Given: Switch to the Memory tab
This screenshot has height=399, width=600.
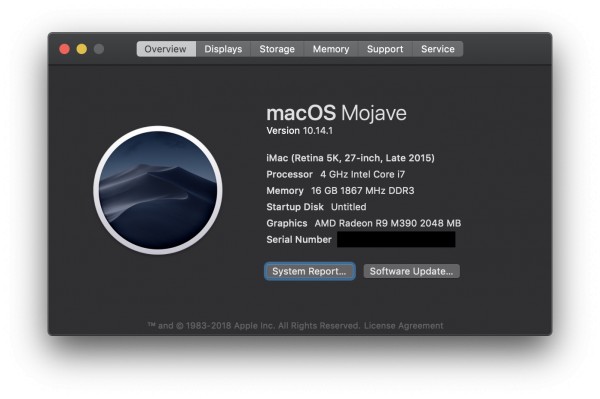Looking at the screenshot, I should coord(331,49).
